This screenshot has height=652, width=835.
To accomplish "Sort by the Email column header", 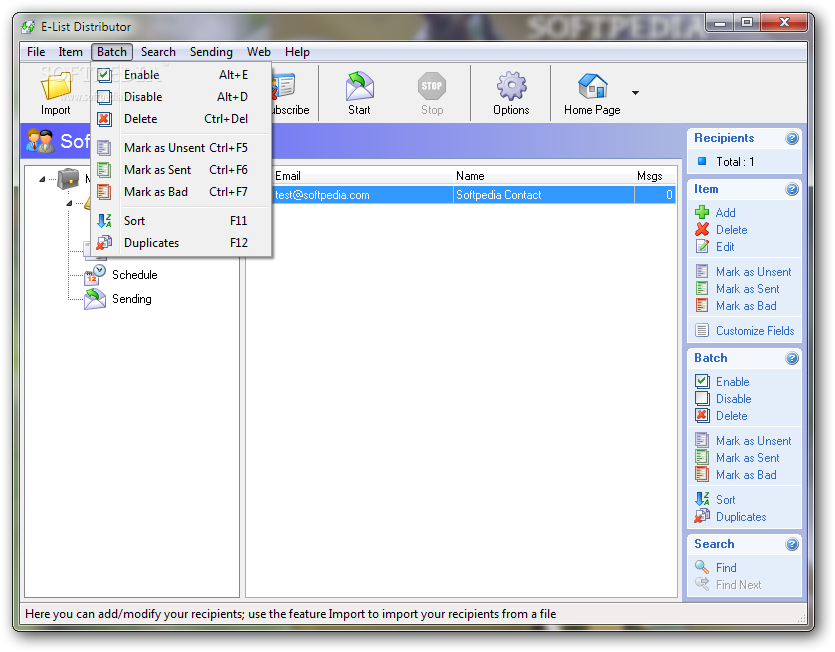I will point(362,176).
